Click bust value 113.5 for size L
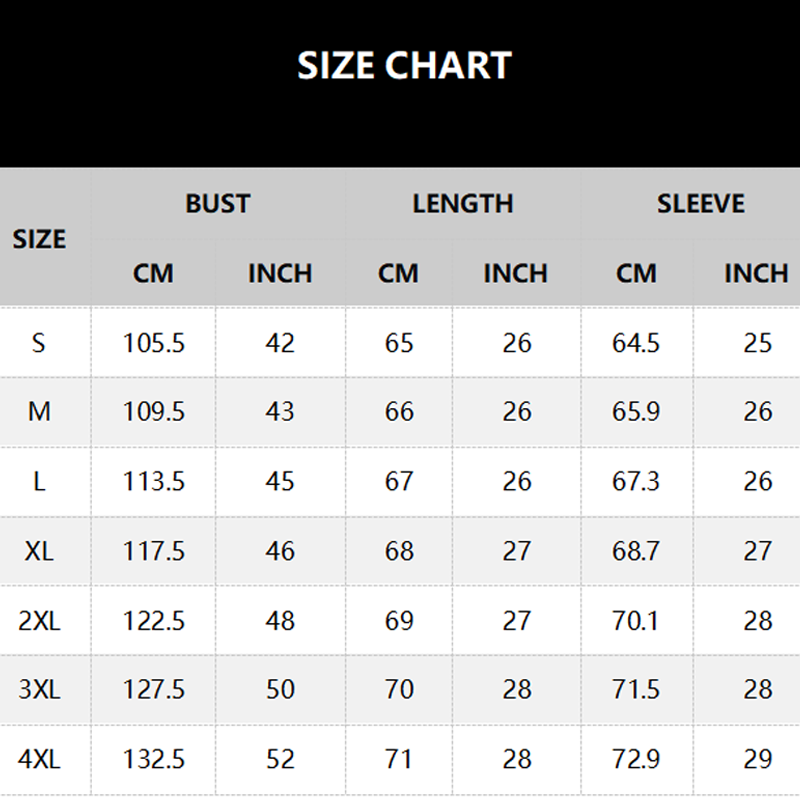Image resolution: width=800 pixels, height=800 pixels. tap(154, 481)
